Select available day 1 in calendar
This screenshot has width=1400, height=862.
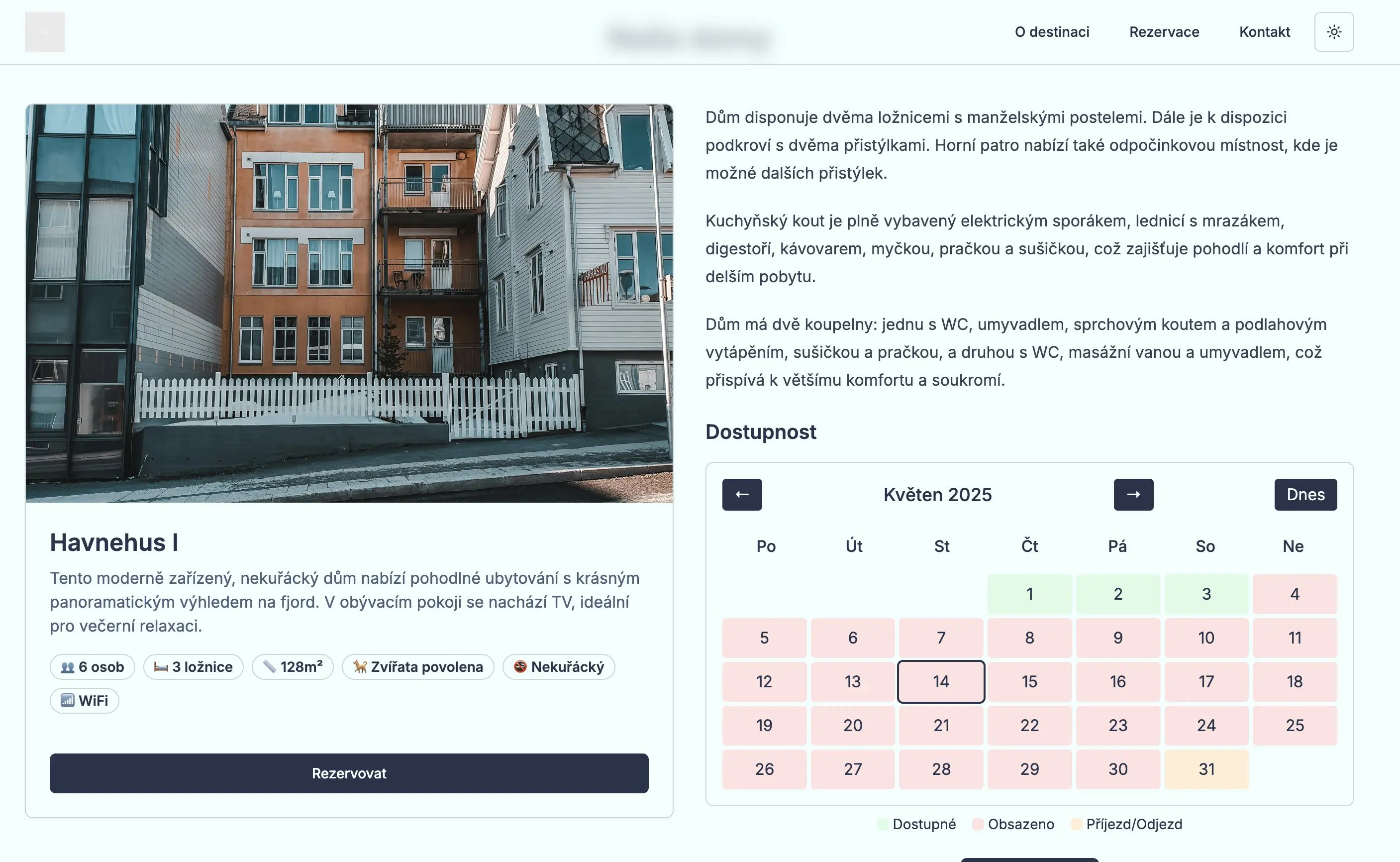pyautogui.click(x=1029, y=593)
